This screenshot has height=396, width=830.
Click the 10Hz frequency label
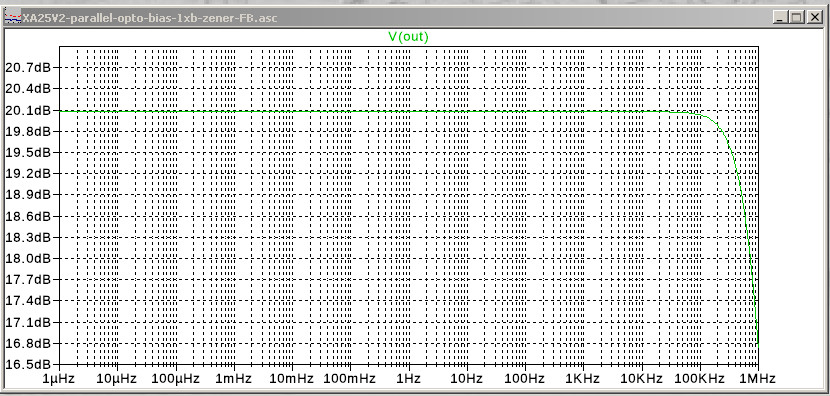[466, 379]
